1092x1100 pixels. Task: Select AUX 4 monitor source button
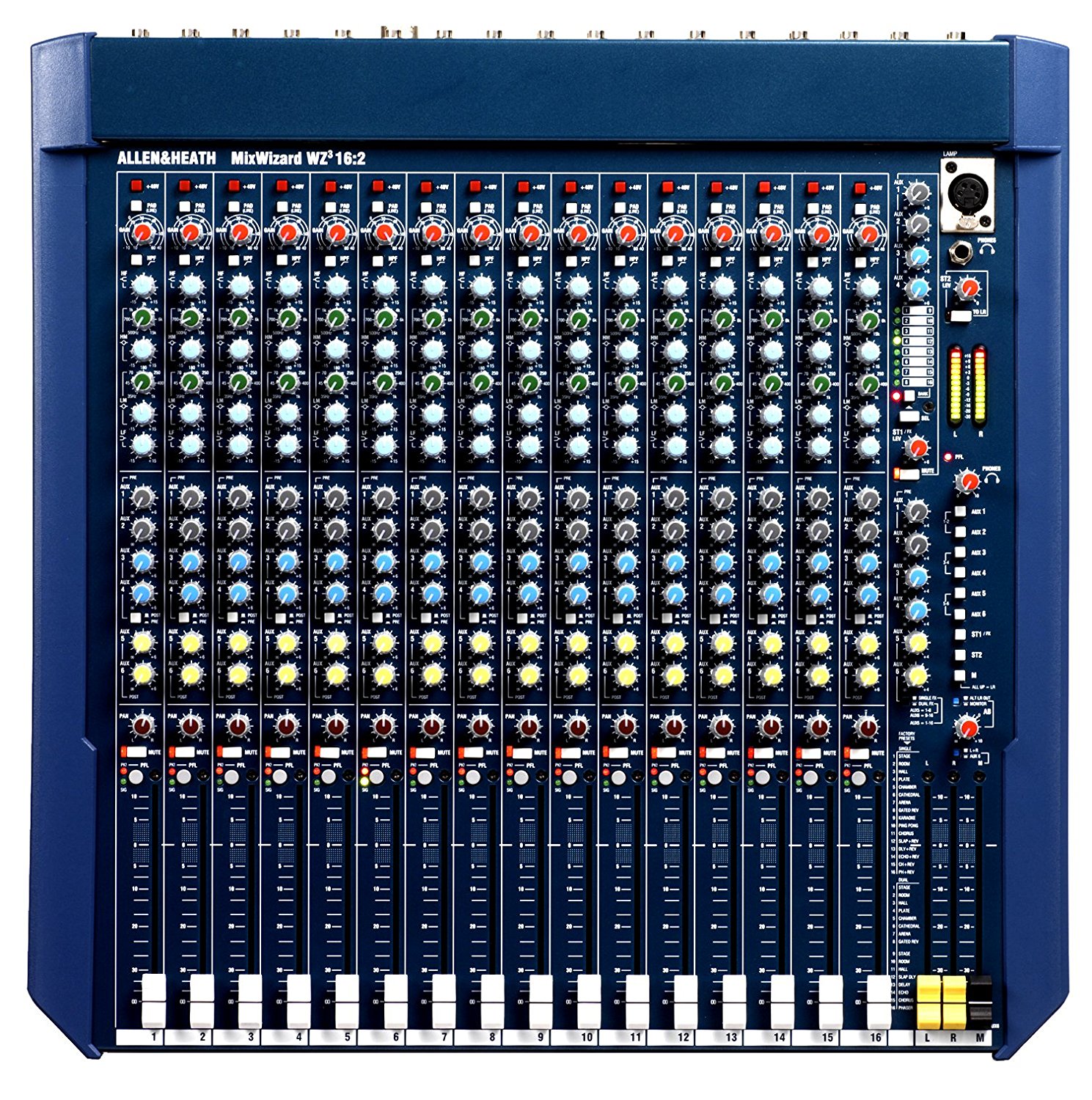(x=960, y=573)
